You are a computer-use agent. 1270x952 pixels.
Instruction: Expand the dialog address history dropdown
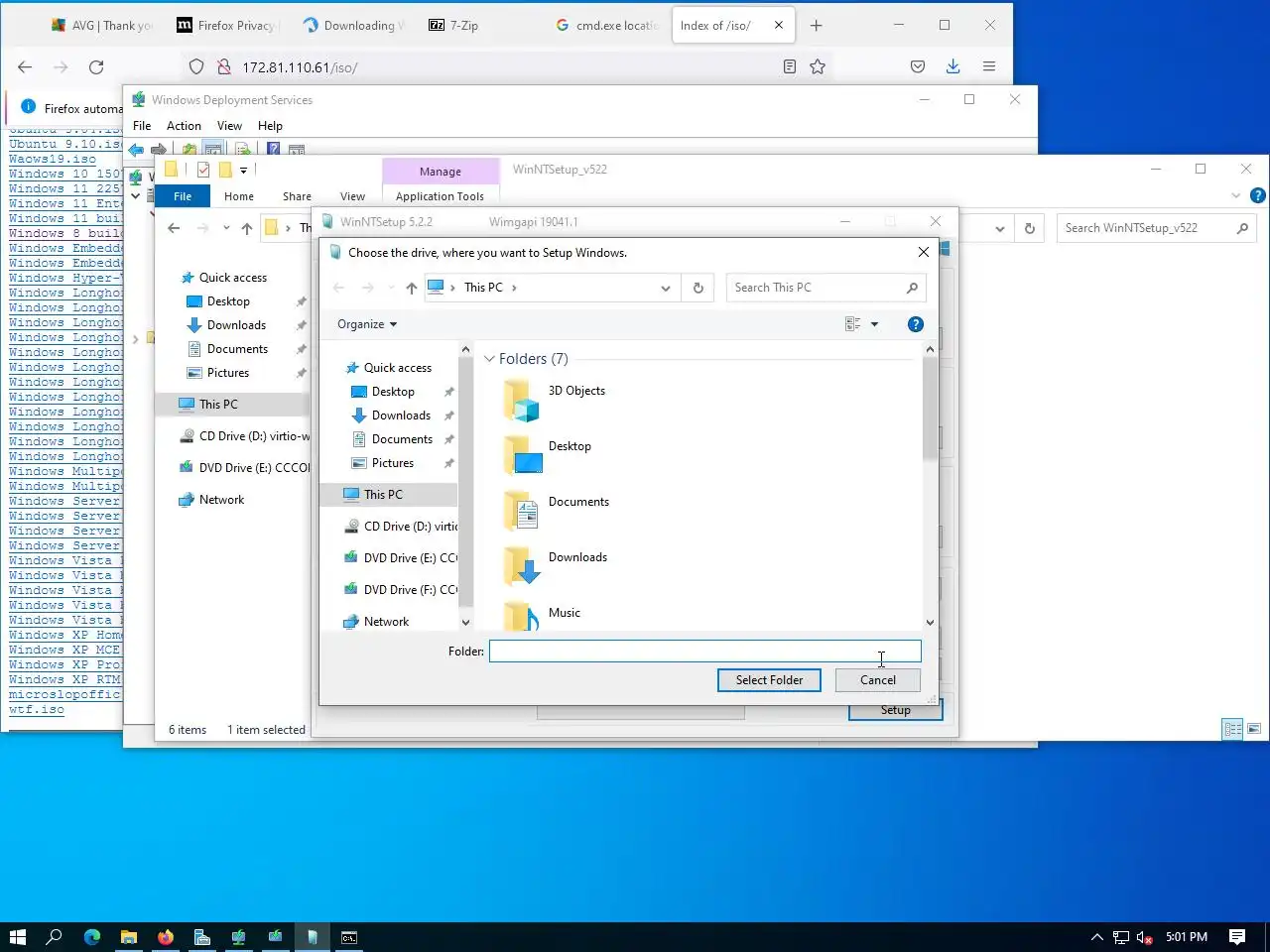point(666,288)
